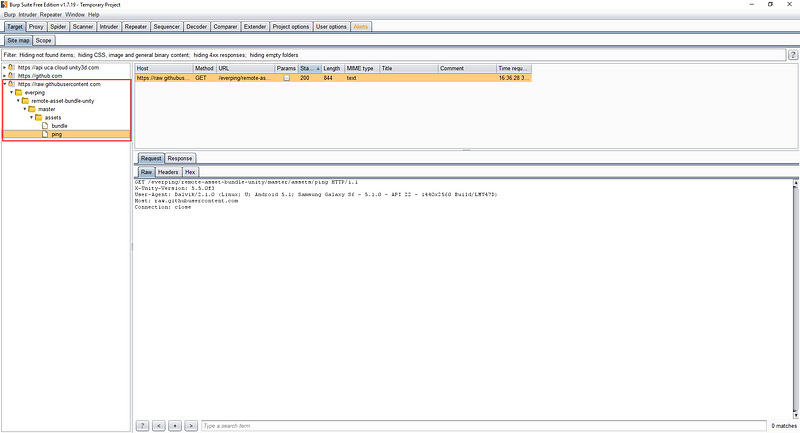This screenshot has height=433, width=800.
Task: Collapse the remote-asset-bundle-unity folder
Action: point(18,101)
